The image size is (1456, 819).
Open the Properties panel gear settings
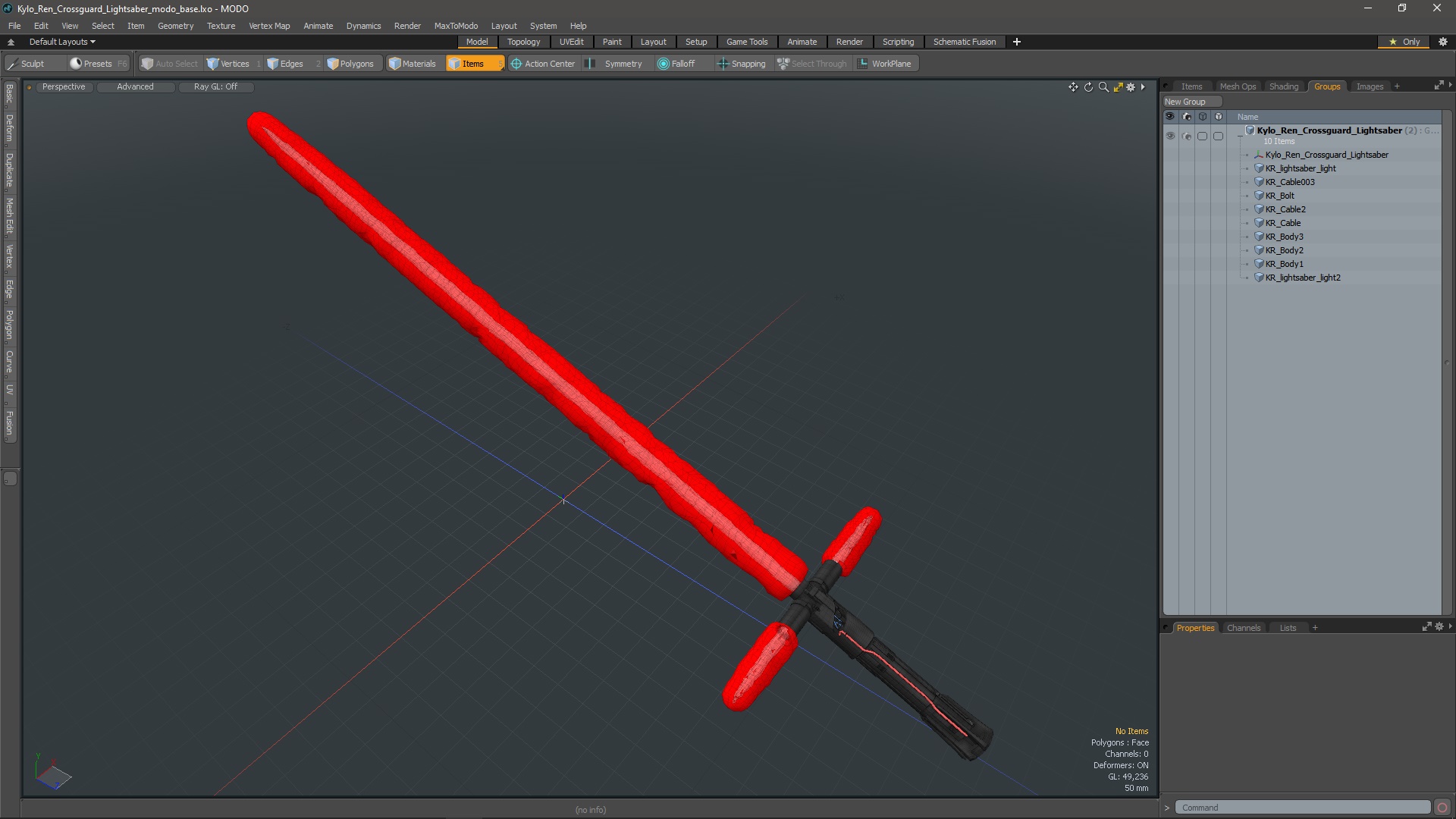[1439, 627]
